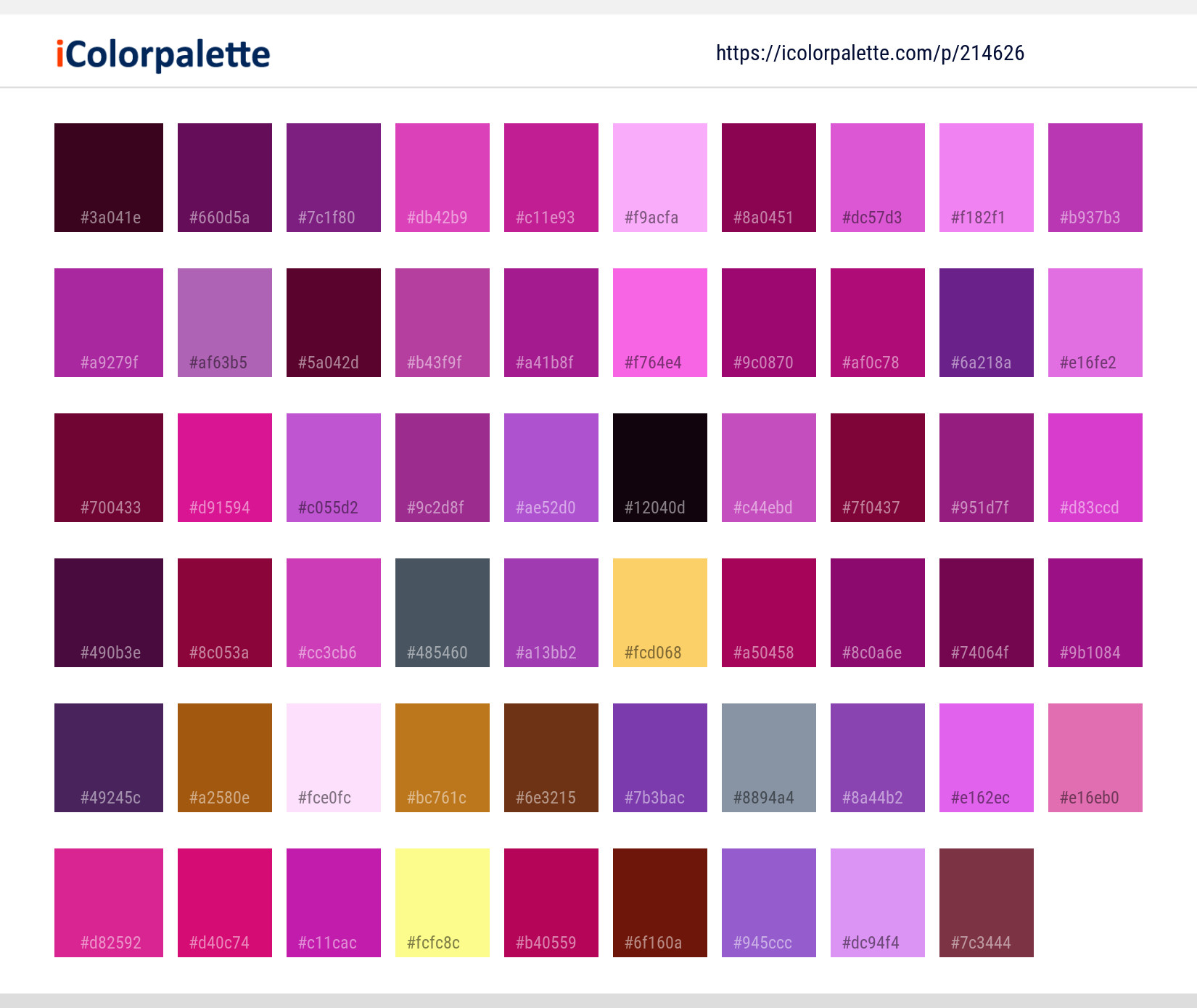The width and height of the screenshot is (1197, 1008).
Task: Pick the bright pink #f764e4 swatch
Action: pos(660,323)
